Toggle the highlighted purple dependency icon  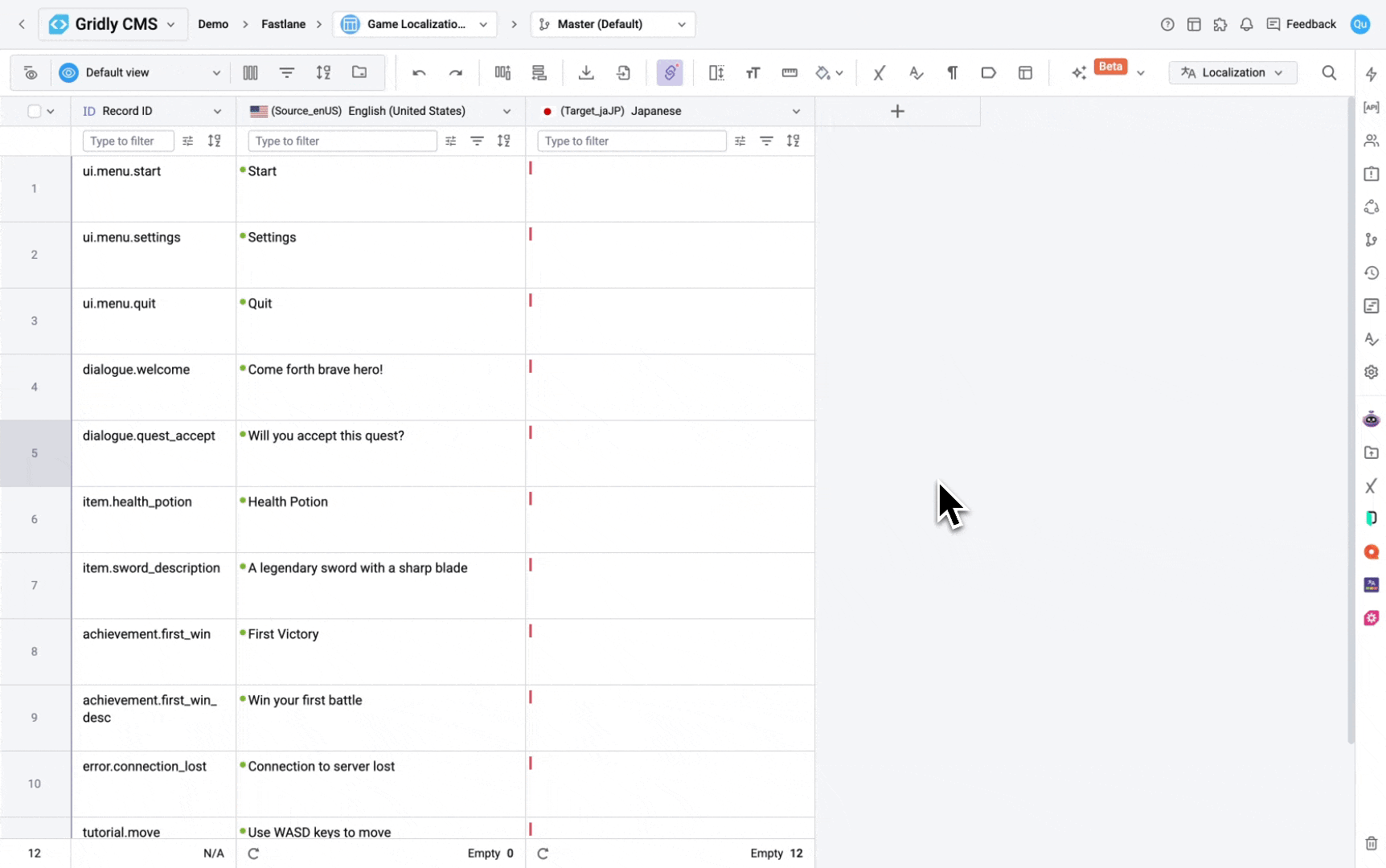(x=669, y=73)
